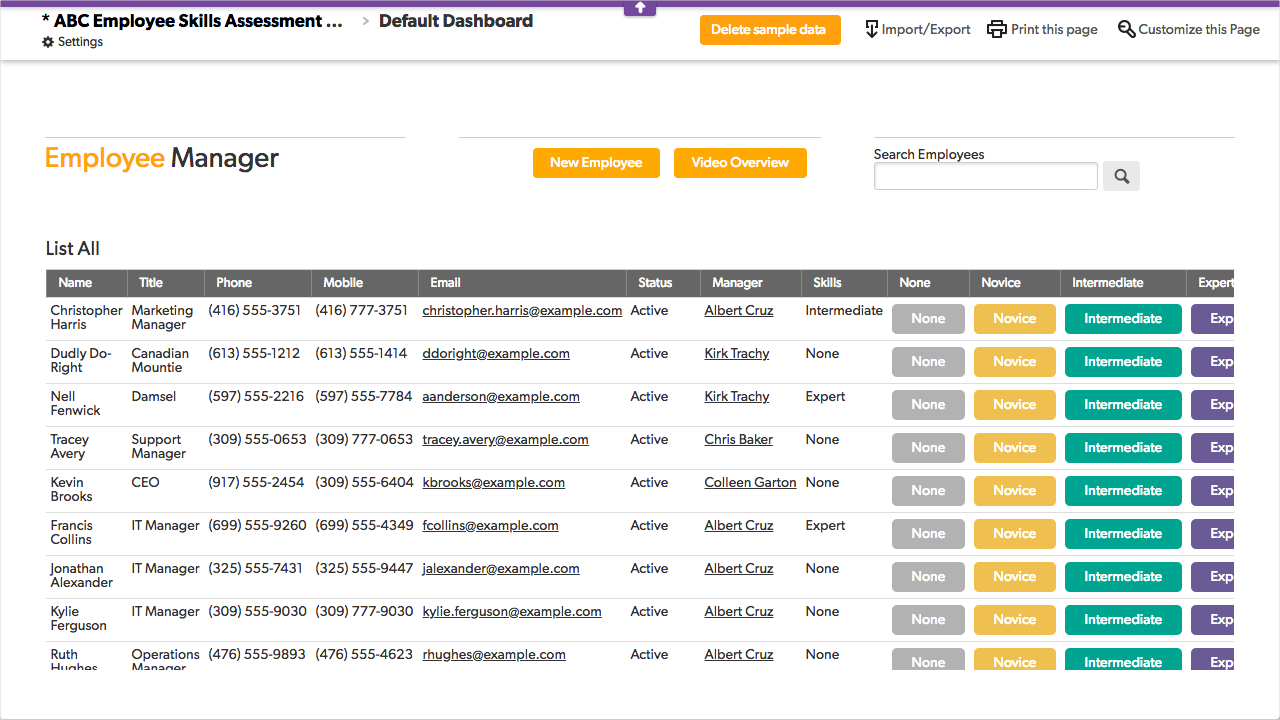Open Colleen Garton manager link

(750, 483)
